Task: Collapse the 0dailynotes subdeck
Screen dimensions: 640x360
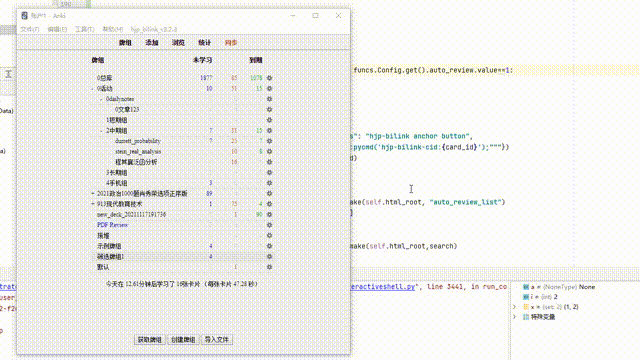Action: click(x=102, y=99)
